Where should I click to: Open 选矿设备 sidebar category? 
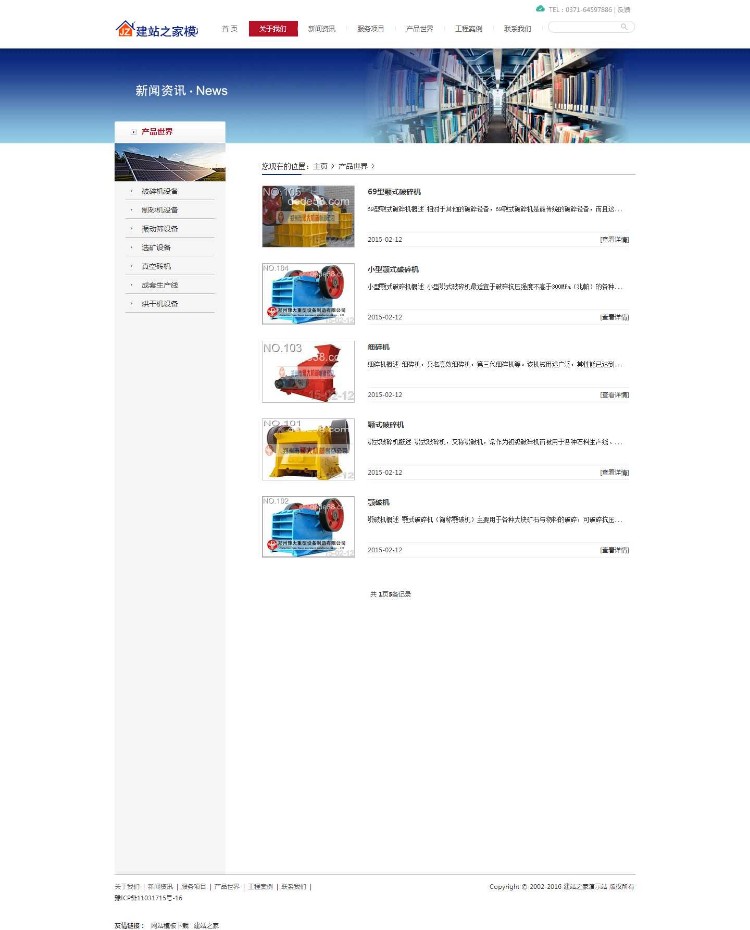point(156,247)
